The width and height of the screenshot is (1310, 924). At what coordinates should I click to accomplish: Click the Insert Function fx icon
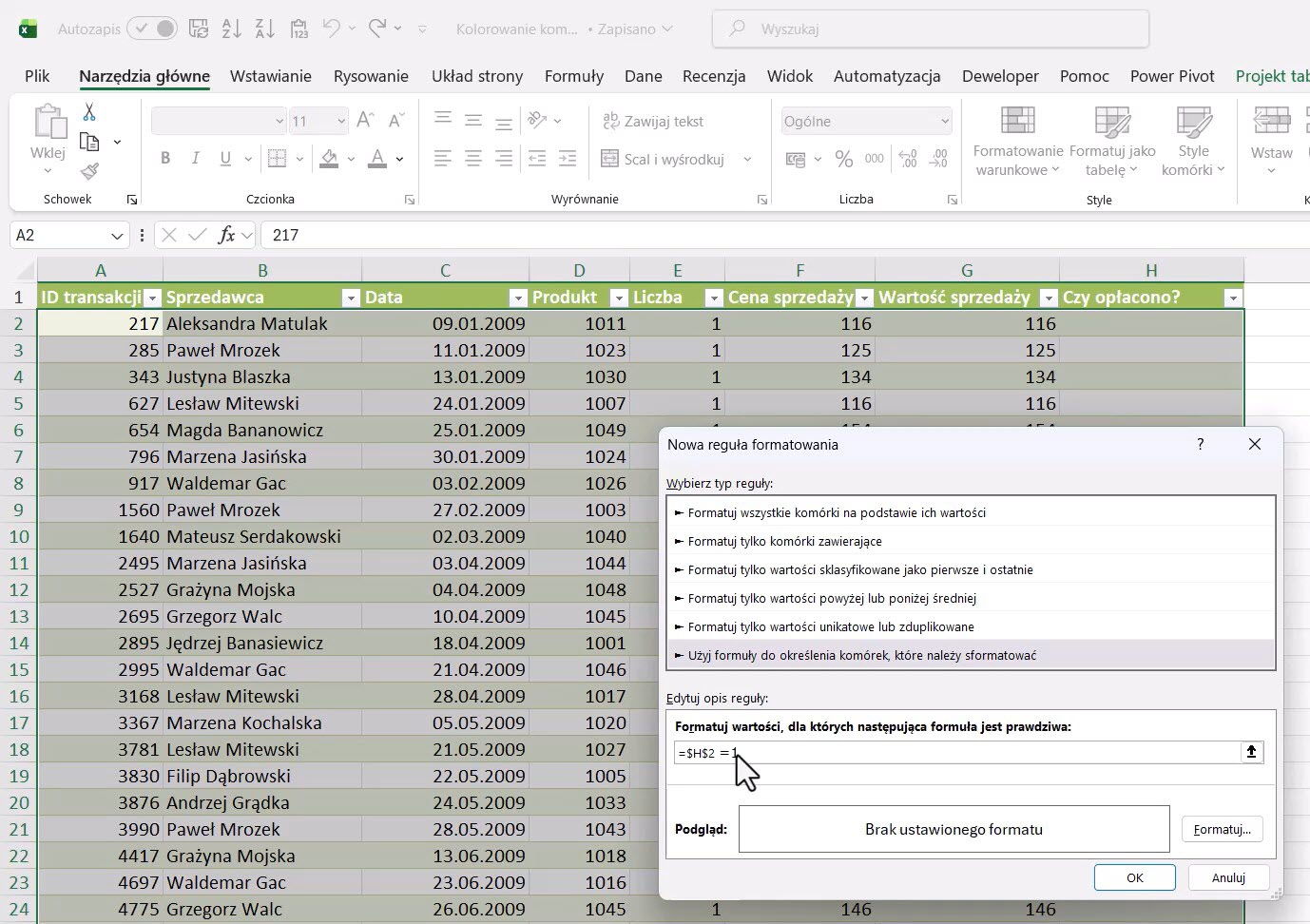226,235
